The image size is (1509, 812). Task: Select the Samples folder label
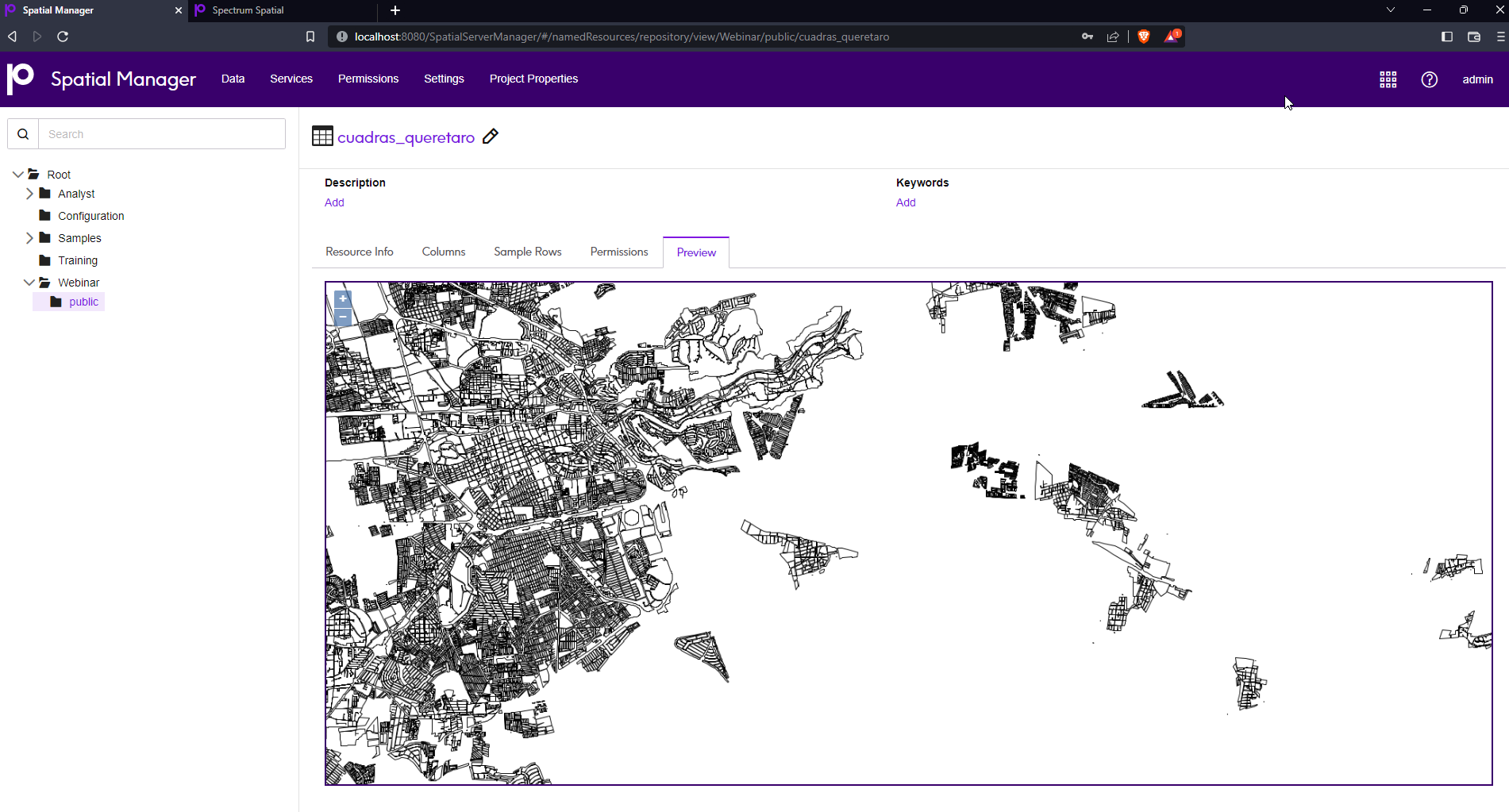click(x=79, y=238)
